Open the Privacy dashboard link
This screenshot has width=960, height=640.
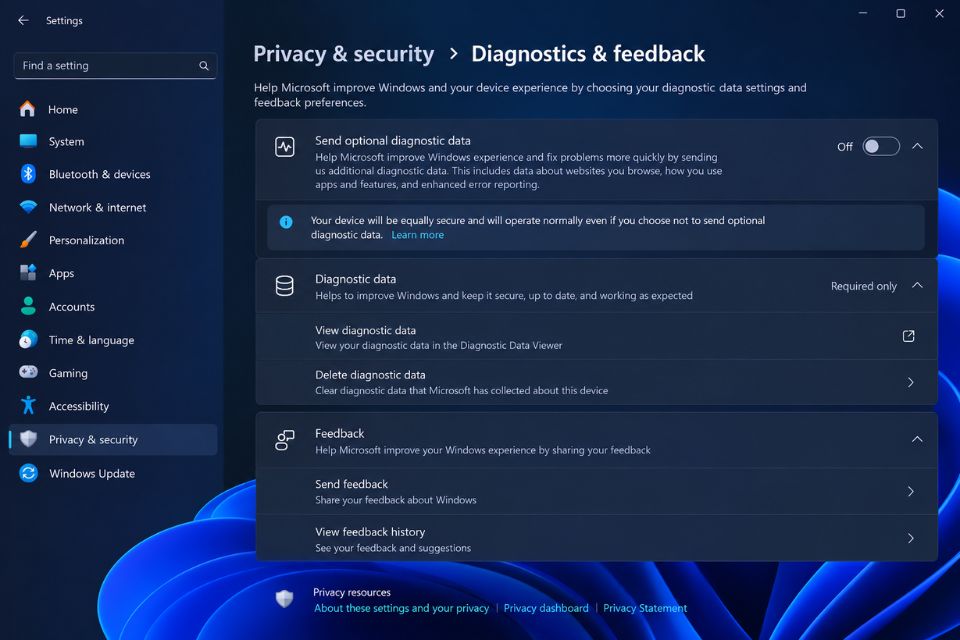546,608
